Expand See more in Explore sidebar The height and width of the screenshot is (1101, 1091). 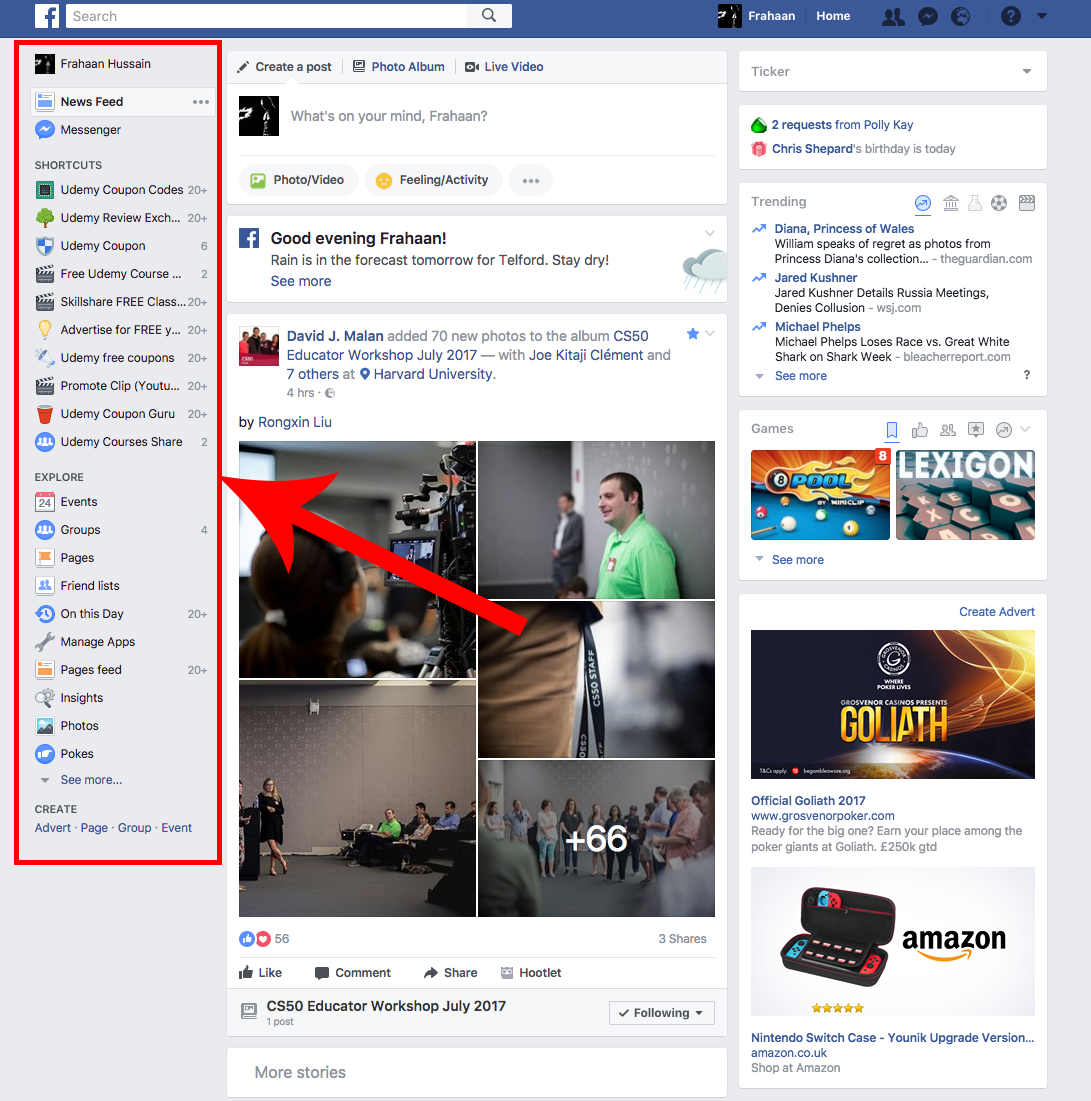click(x=91, y=780)
